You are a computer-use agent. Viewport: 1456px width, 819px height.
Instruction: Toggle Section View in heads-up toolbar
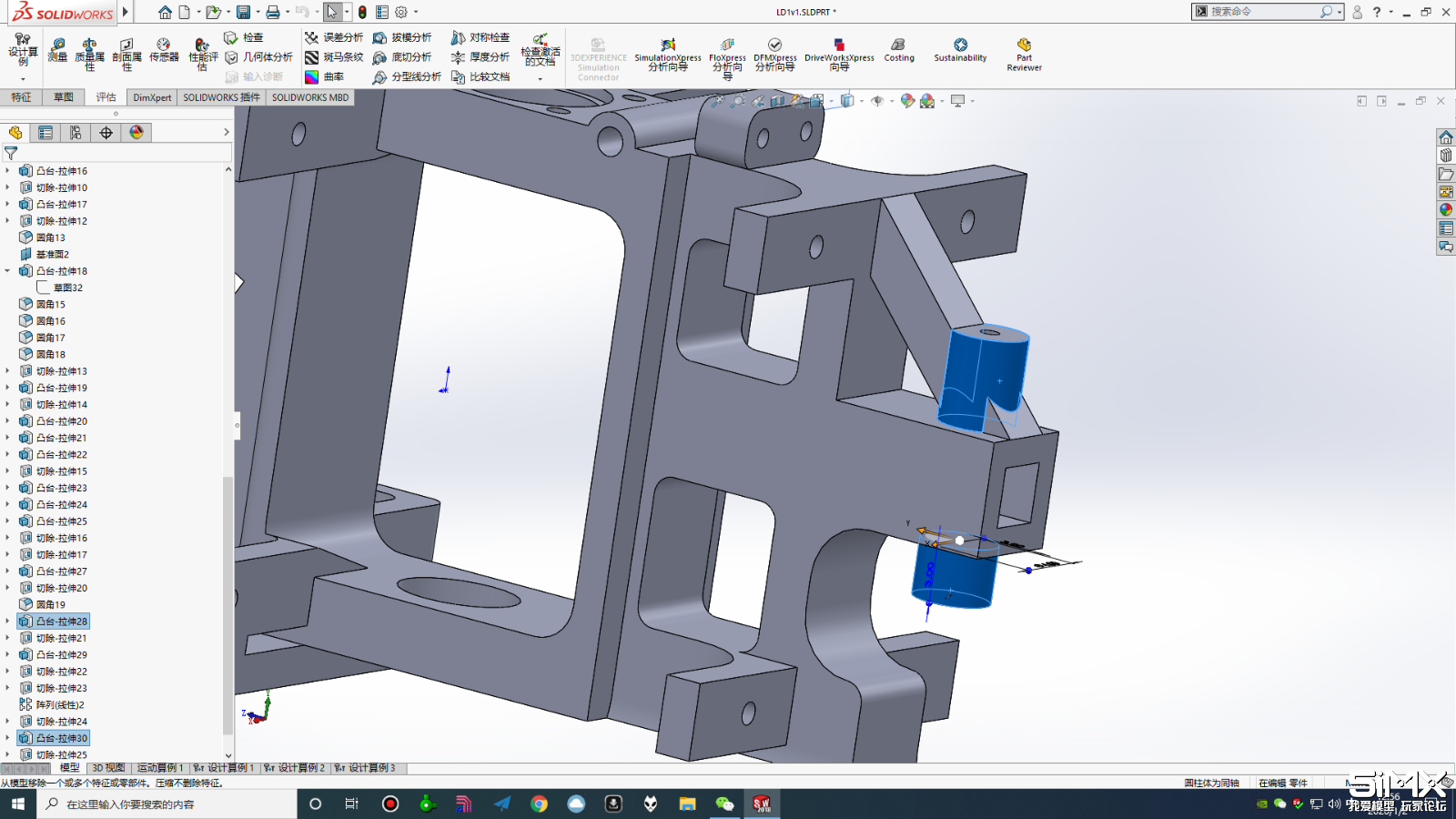pos(778,101)
